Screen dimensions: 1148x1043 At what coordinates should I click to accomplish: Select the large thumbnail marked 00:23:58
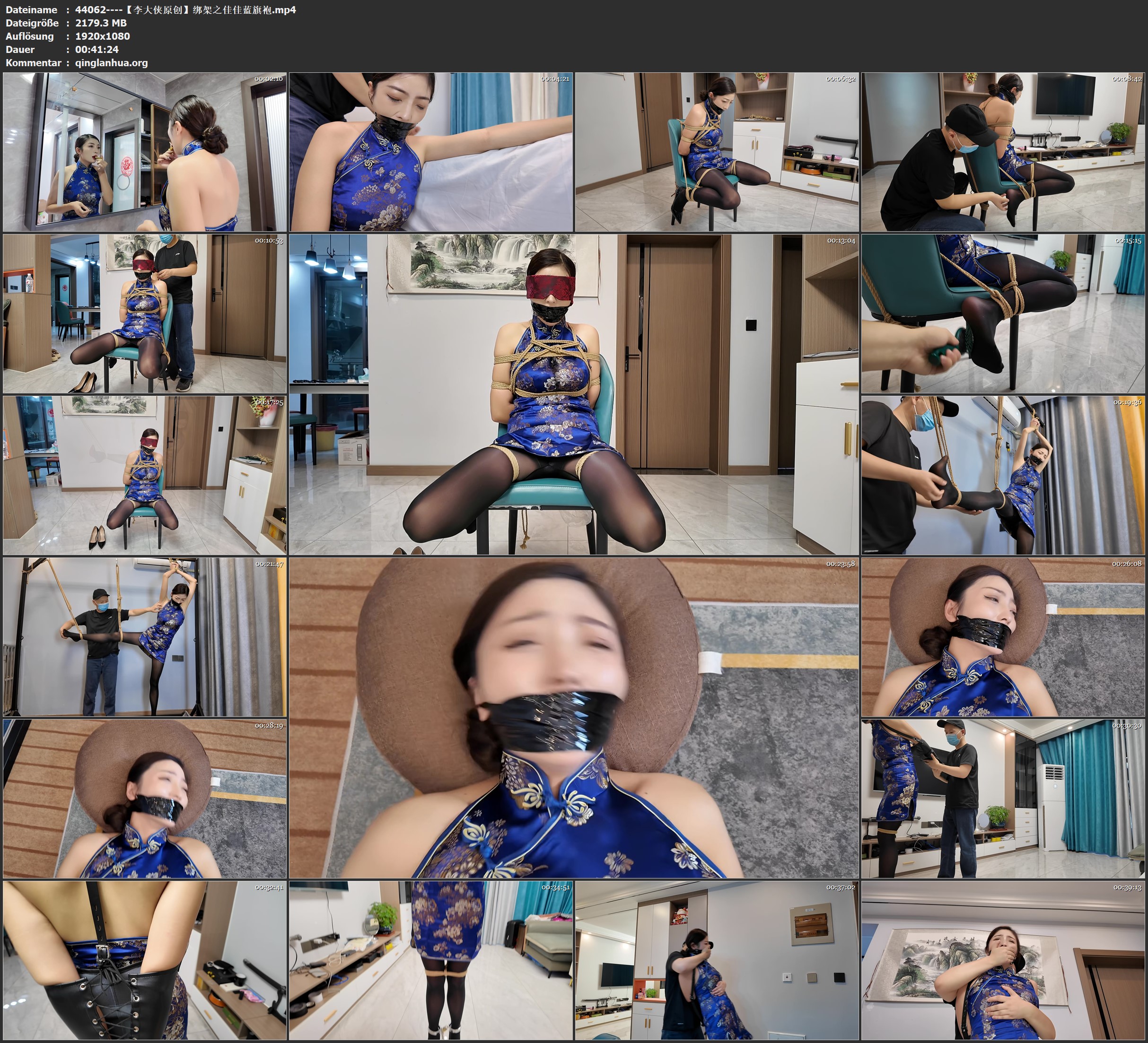[x=573, y=718]
